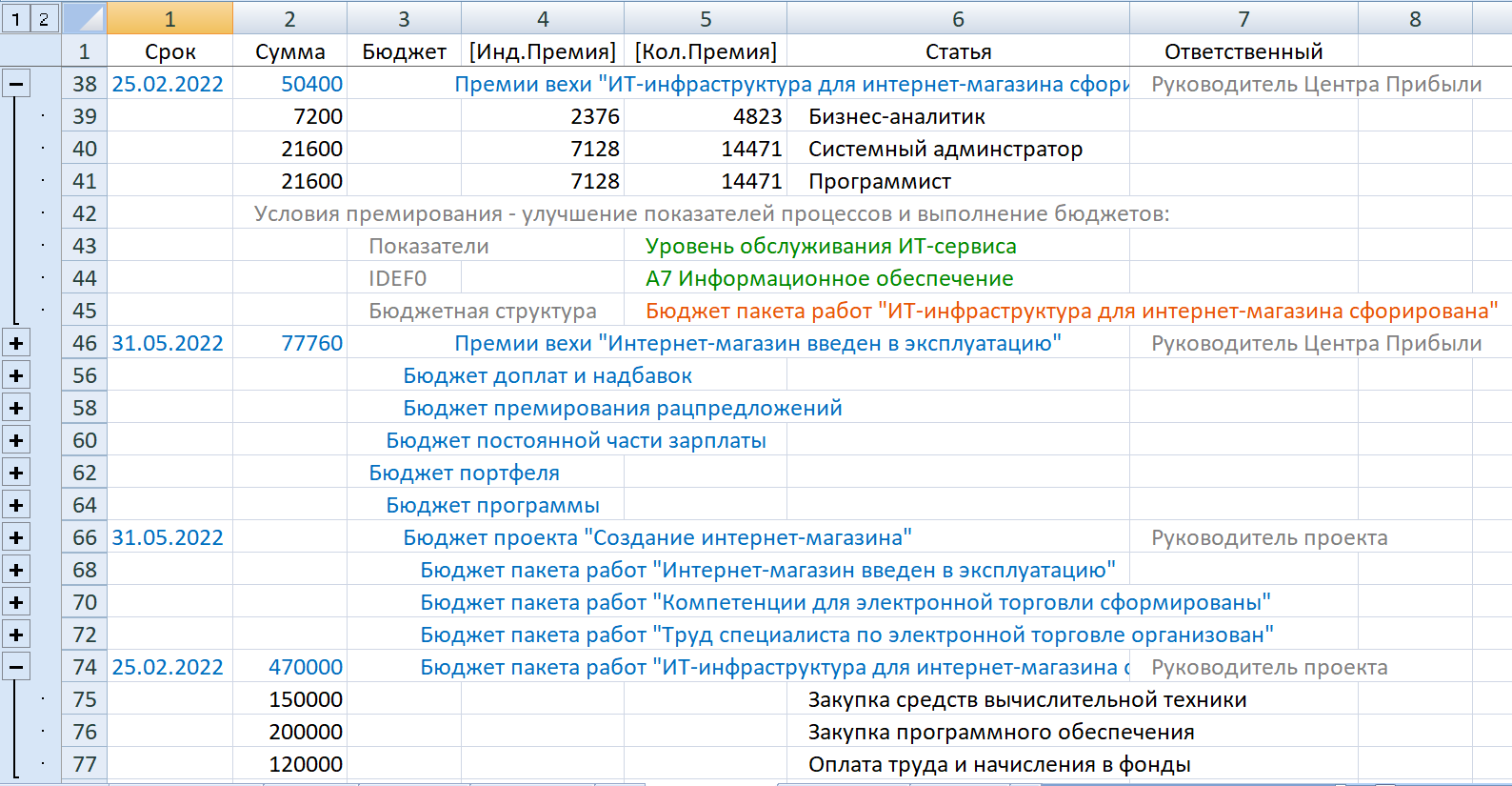This screenshot has width=1512, height=786.
Task: Expand the group at row 68
Action: 16,570
